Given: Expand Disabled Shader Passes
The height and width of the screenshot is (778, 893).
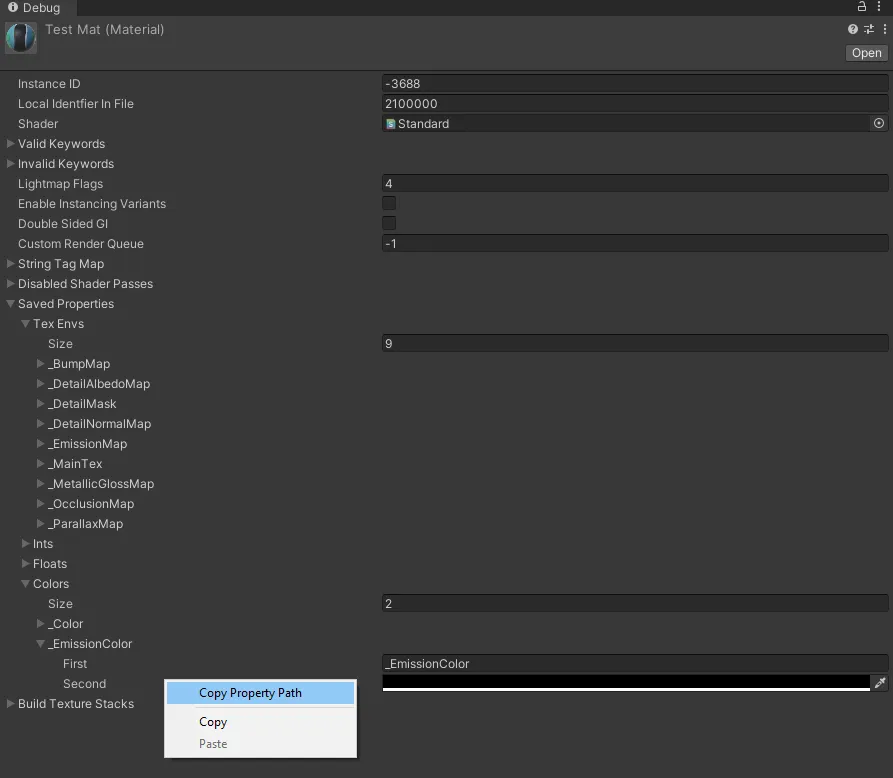Looking at the screenshot, I should 10,284.
